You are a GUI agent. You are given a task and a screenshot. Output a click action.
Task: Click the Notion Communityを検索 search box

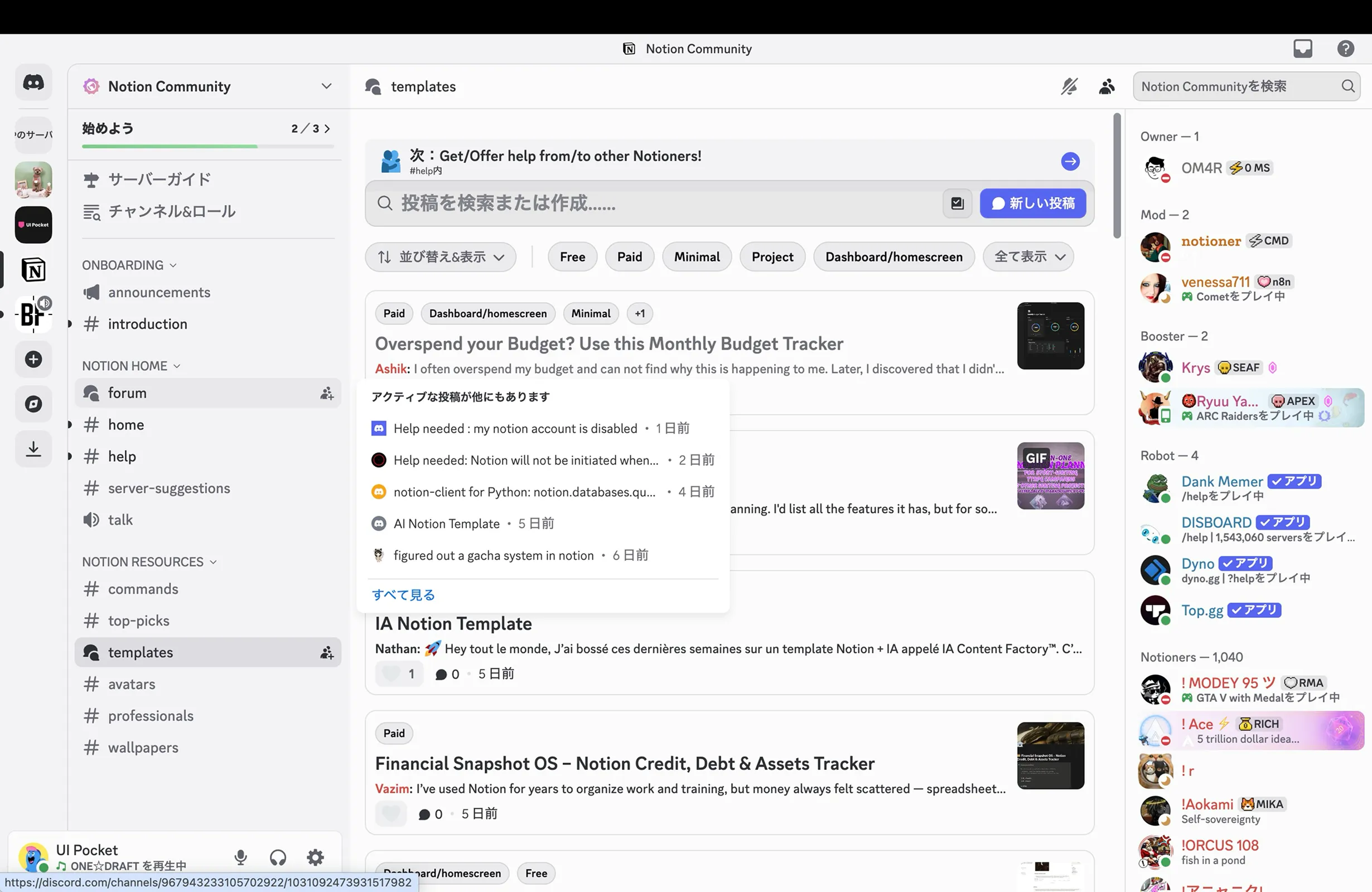click(x=1247, y=86)
